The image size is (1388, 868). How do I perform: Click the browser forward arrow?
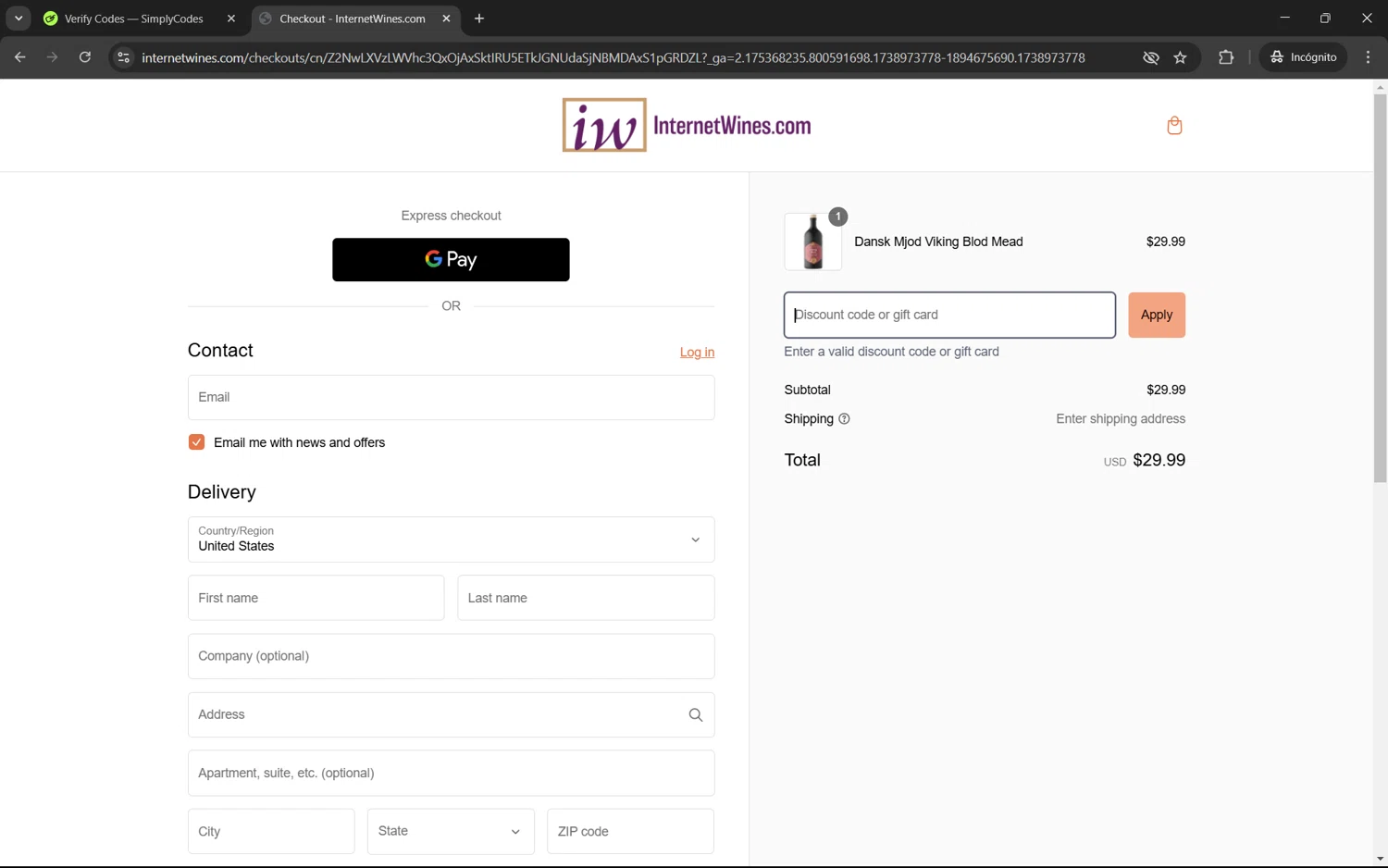pos(52,57)
